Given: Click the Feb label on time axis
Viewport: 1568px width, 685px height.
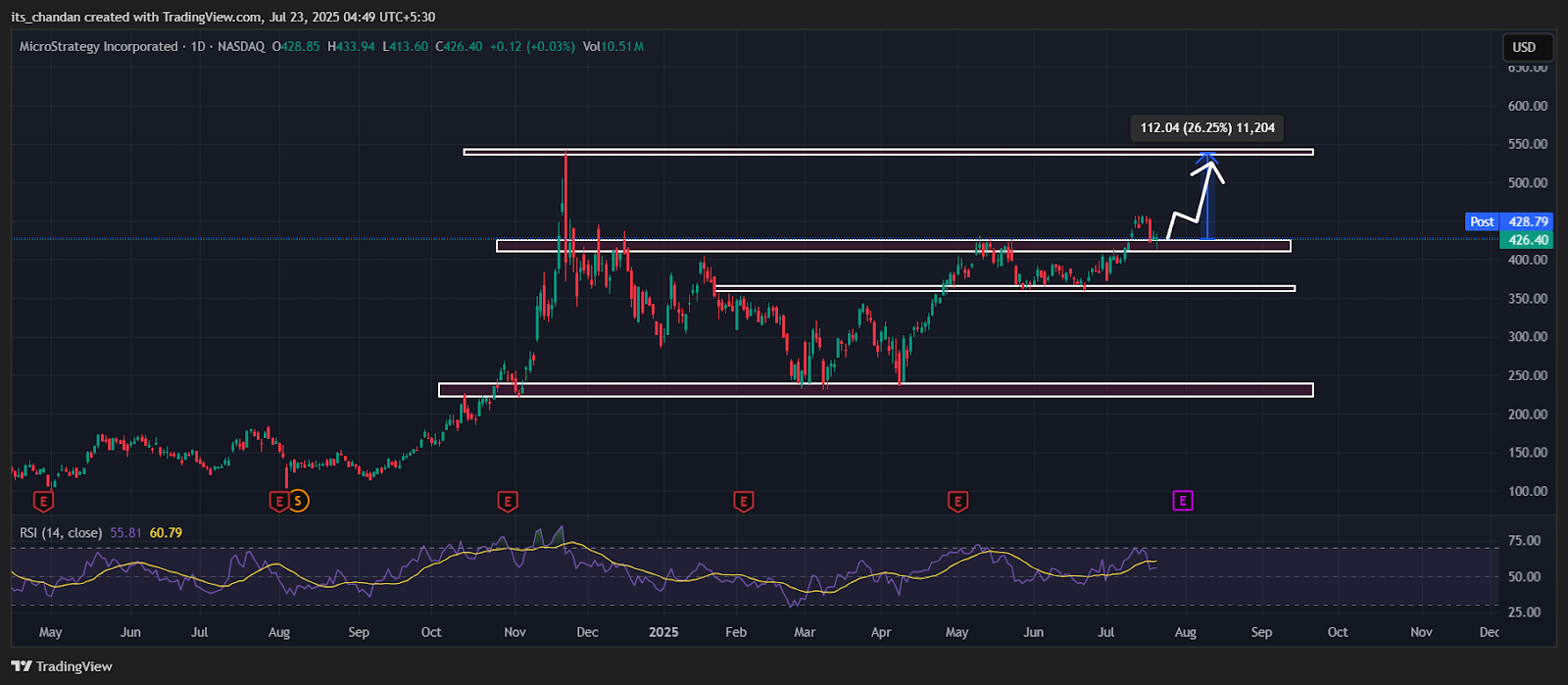Looking at the screenshot, I should pos(736,633).
